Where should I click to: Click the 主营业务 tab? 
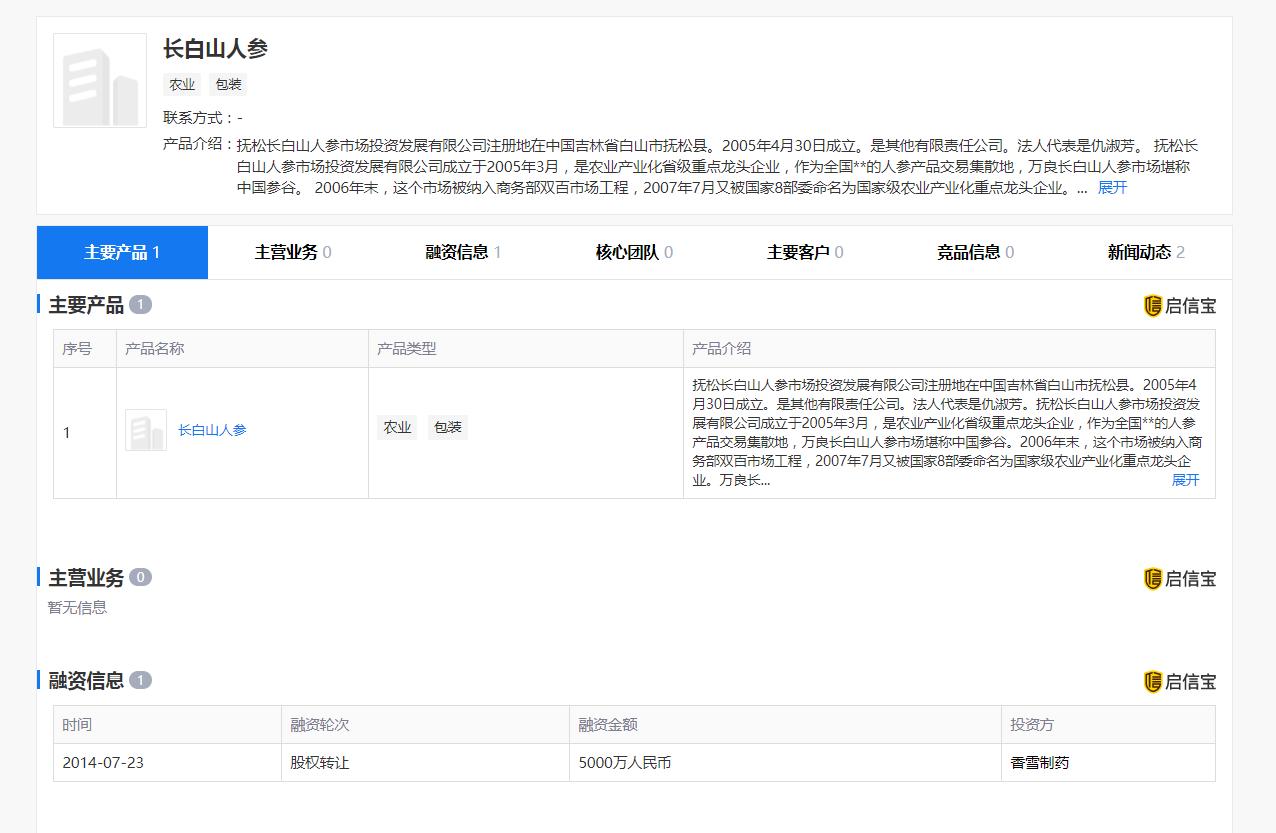click(292, 252)
